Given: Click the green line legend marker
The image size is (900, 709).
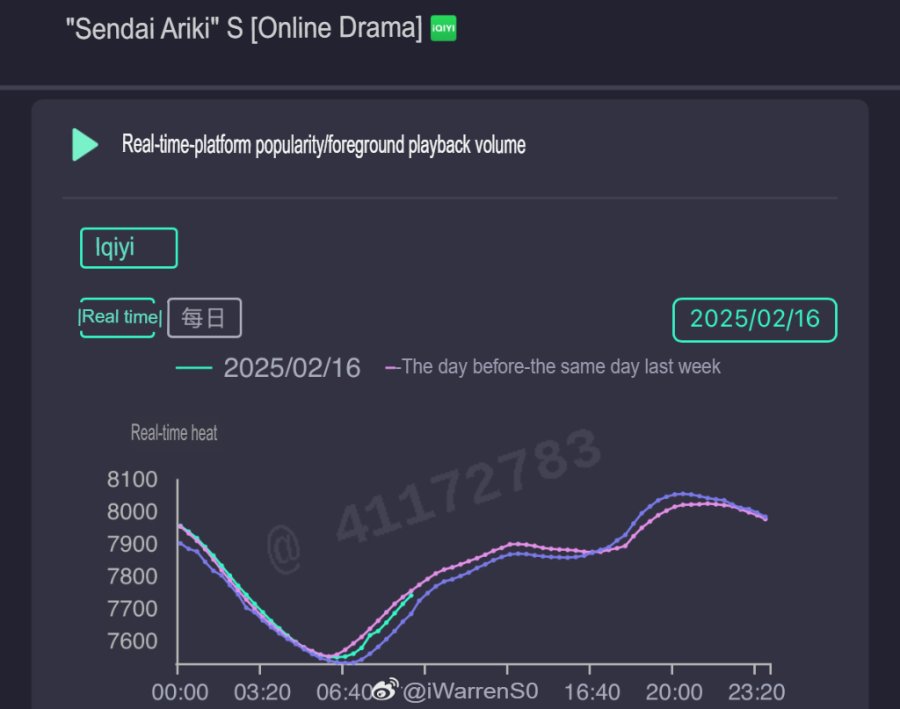Looking at the screenshot, I should click(193, 367).
